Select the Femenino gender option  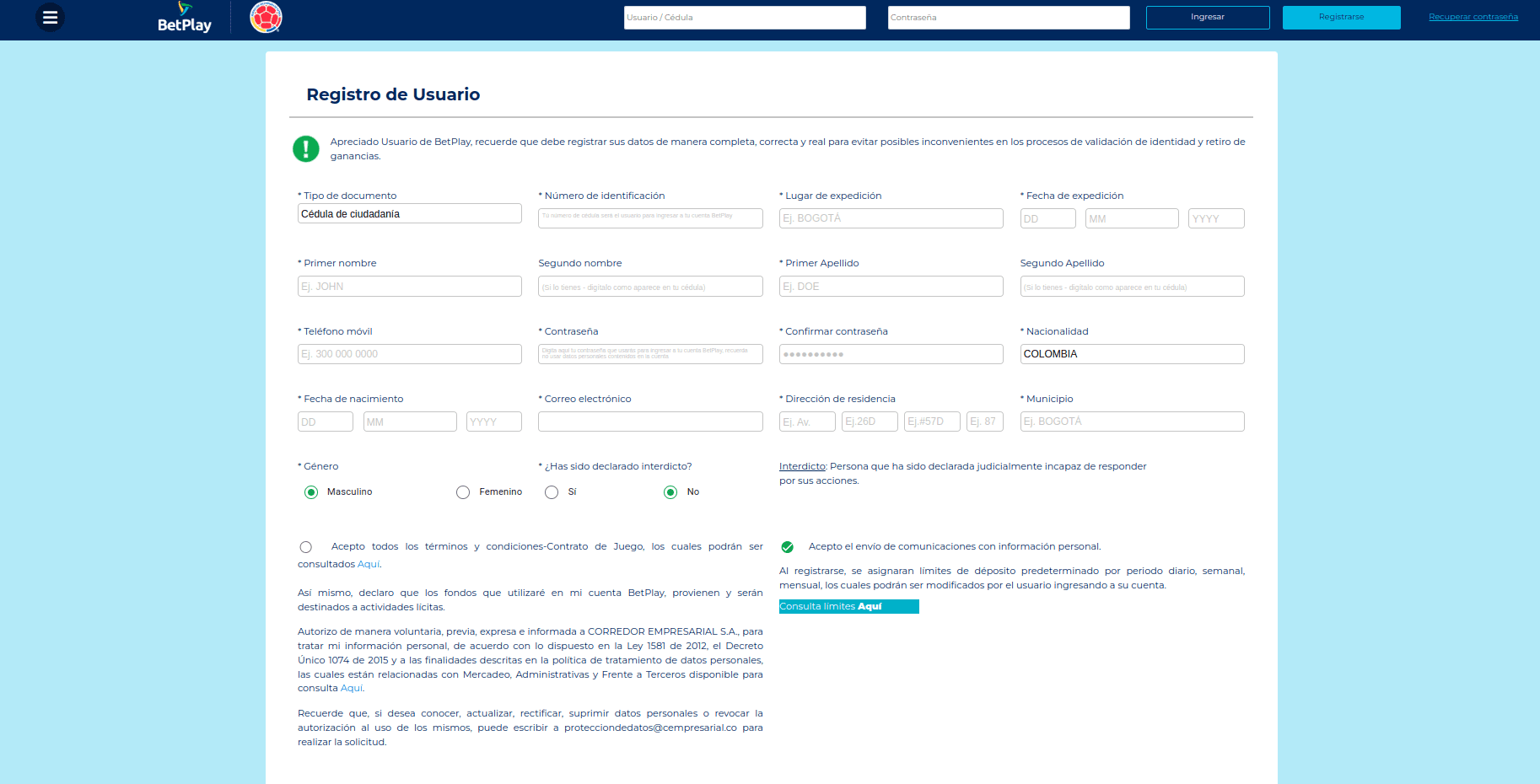tap(463, 492)
